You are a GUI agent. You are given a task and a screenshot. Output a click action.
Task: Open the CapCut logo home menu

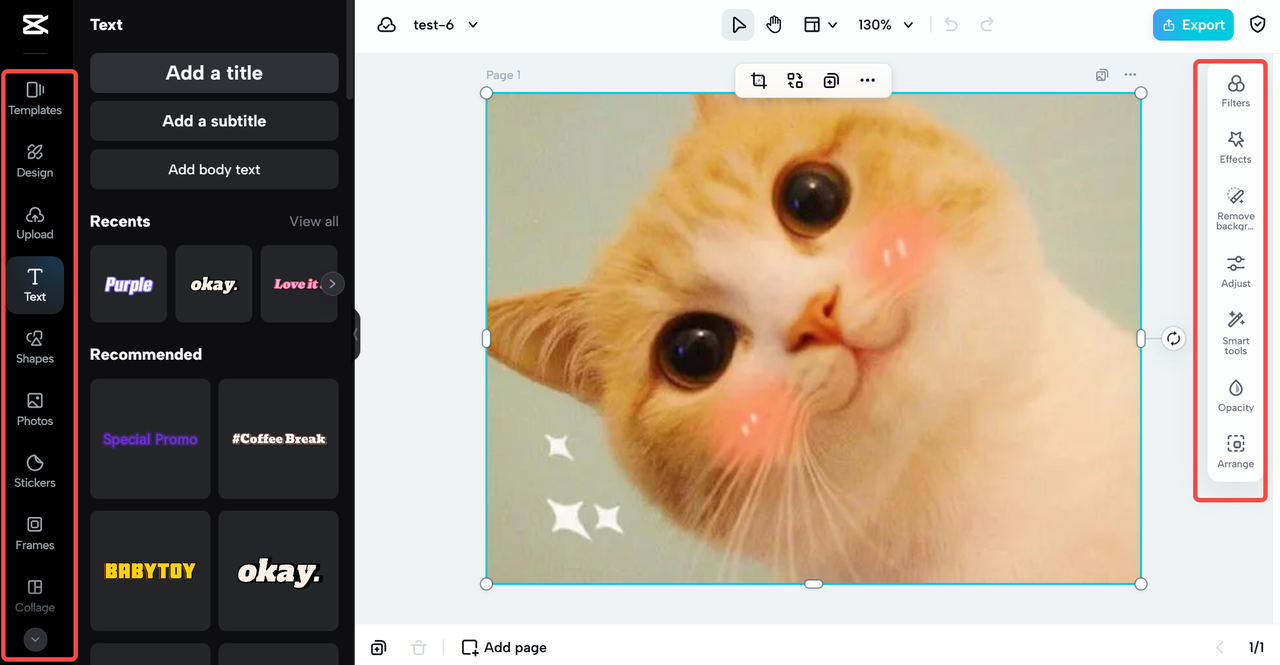coord(36,25)
